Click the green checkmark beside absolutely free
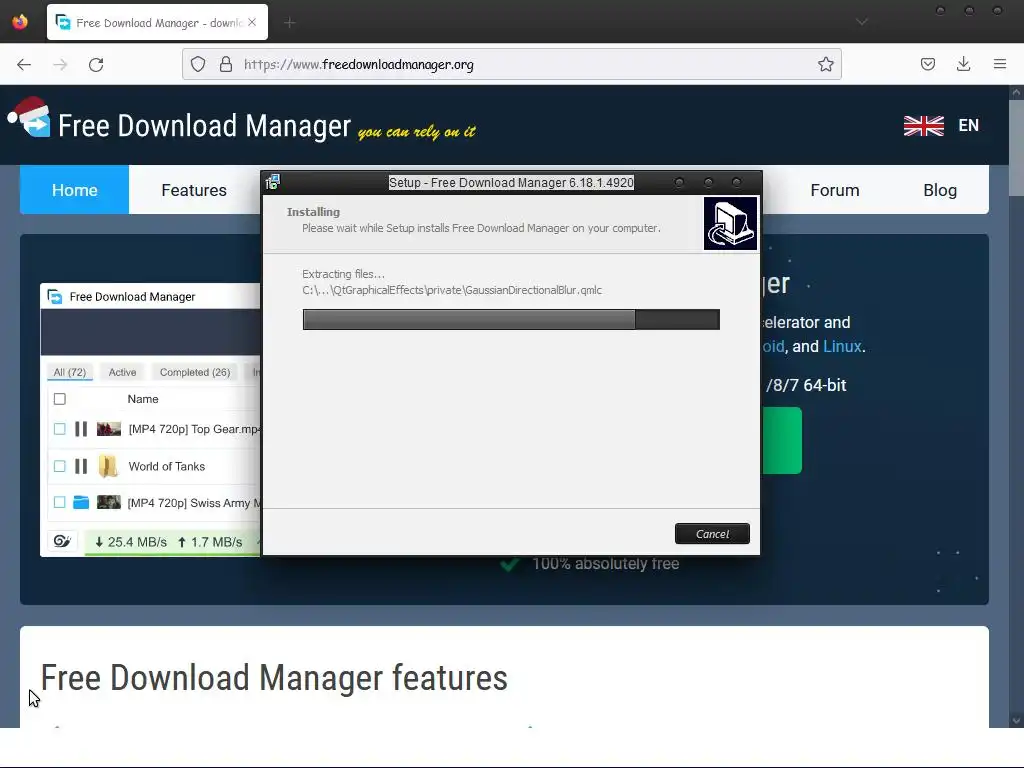The image size is (1024, 768). pyautogui.click(x=510, y=564)
